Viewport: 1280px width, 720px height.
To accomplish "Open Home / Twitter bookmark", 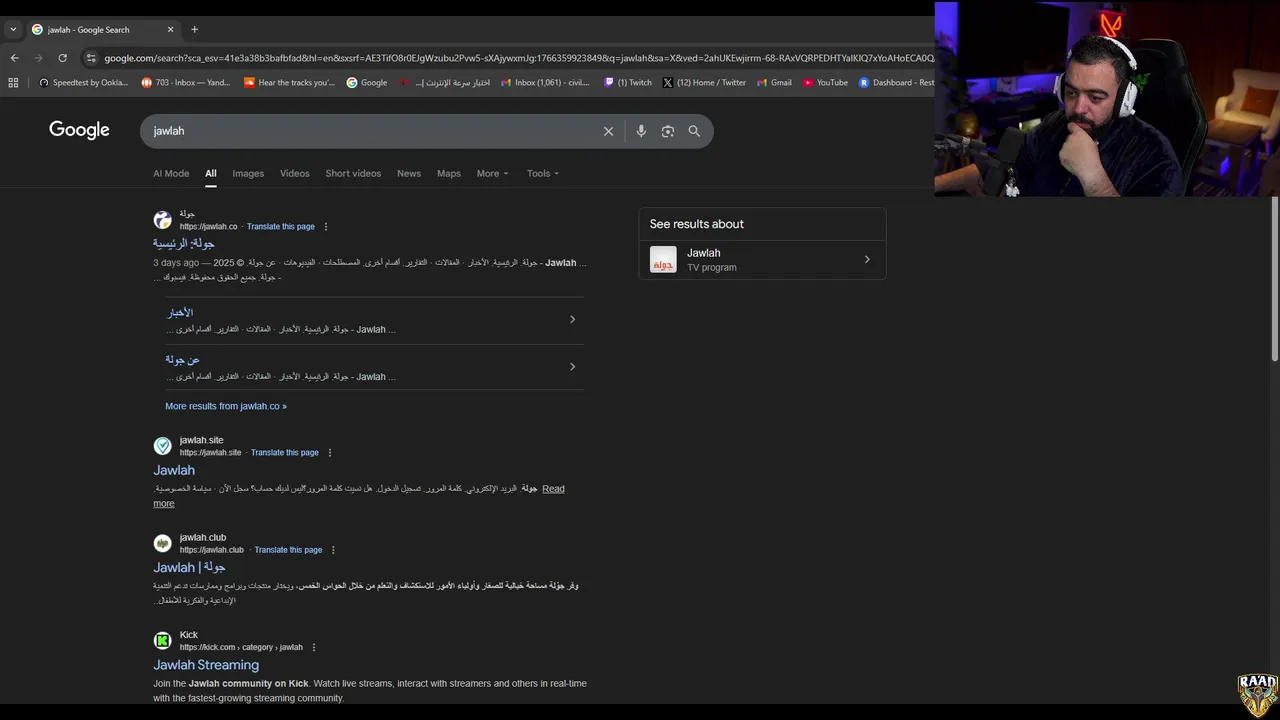I will pos(704,83).
